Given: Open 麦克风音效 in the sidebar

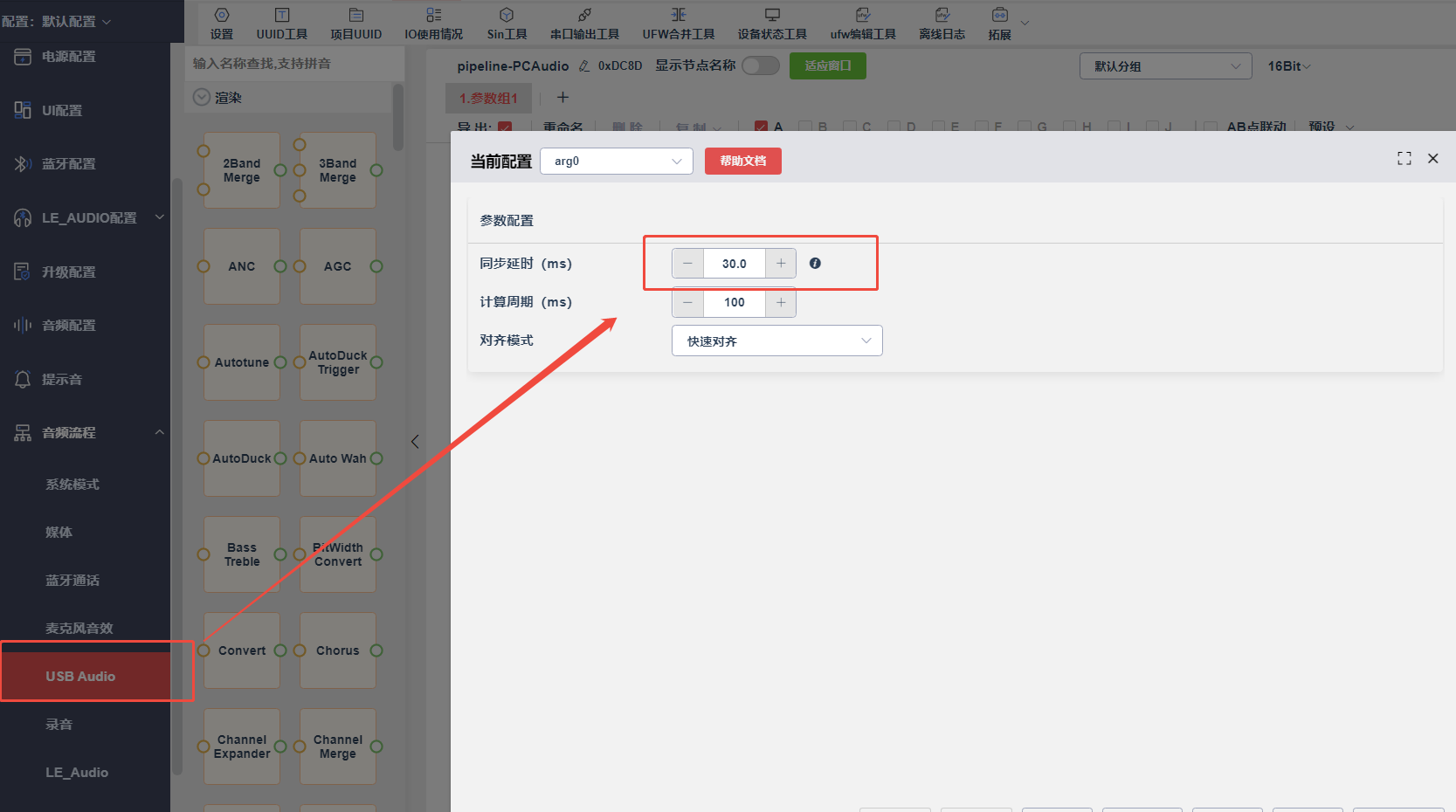Looking at the screenshot, I should point(79,628).
